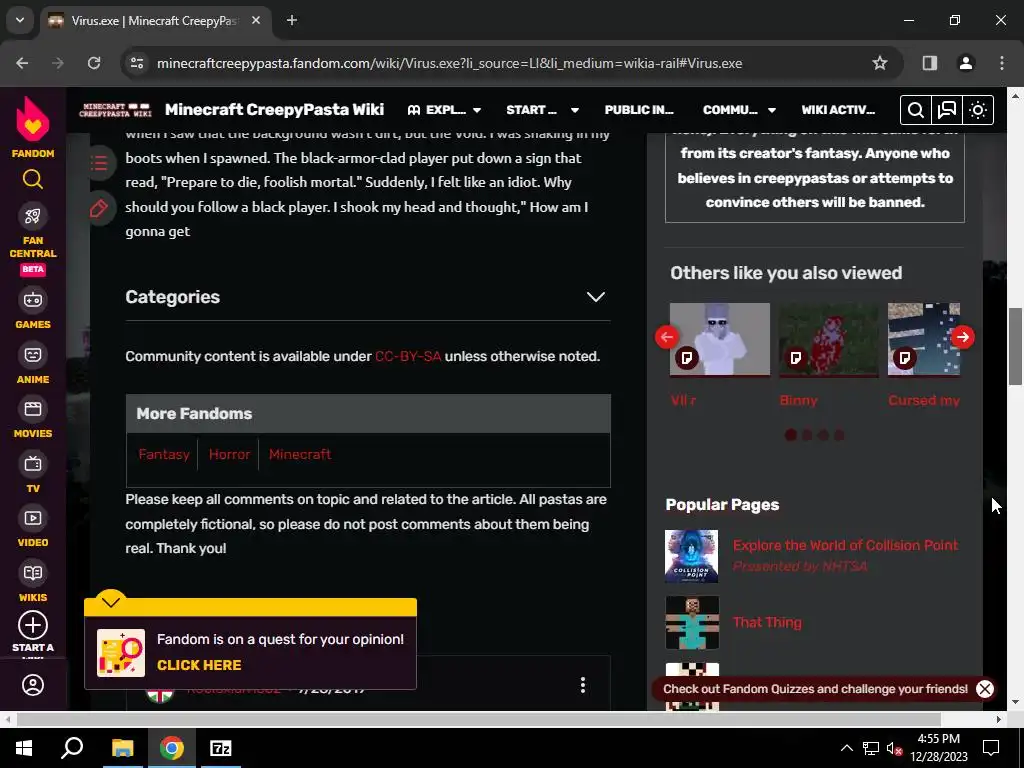Open the That Thing popular page link
The image size is (1024, 768).
point(767,622)
